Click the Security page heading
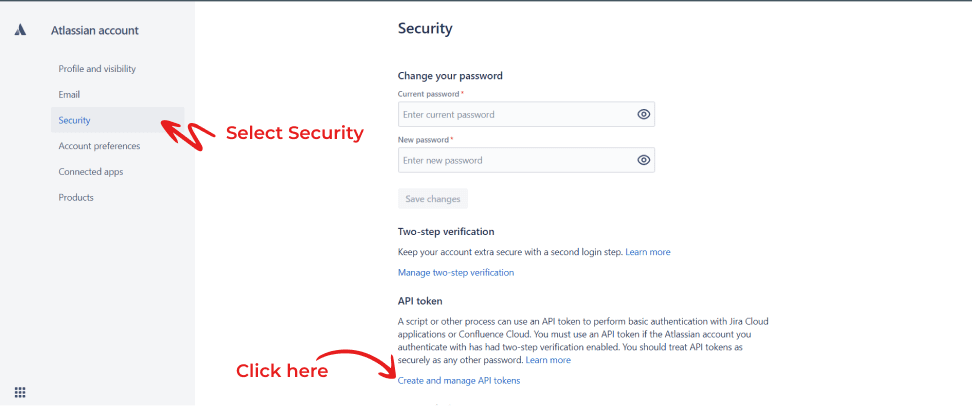 [425, 29]
